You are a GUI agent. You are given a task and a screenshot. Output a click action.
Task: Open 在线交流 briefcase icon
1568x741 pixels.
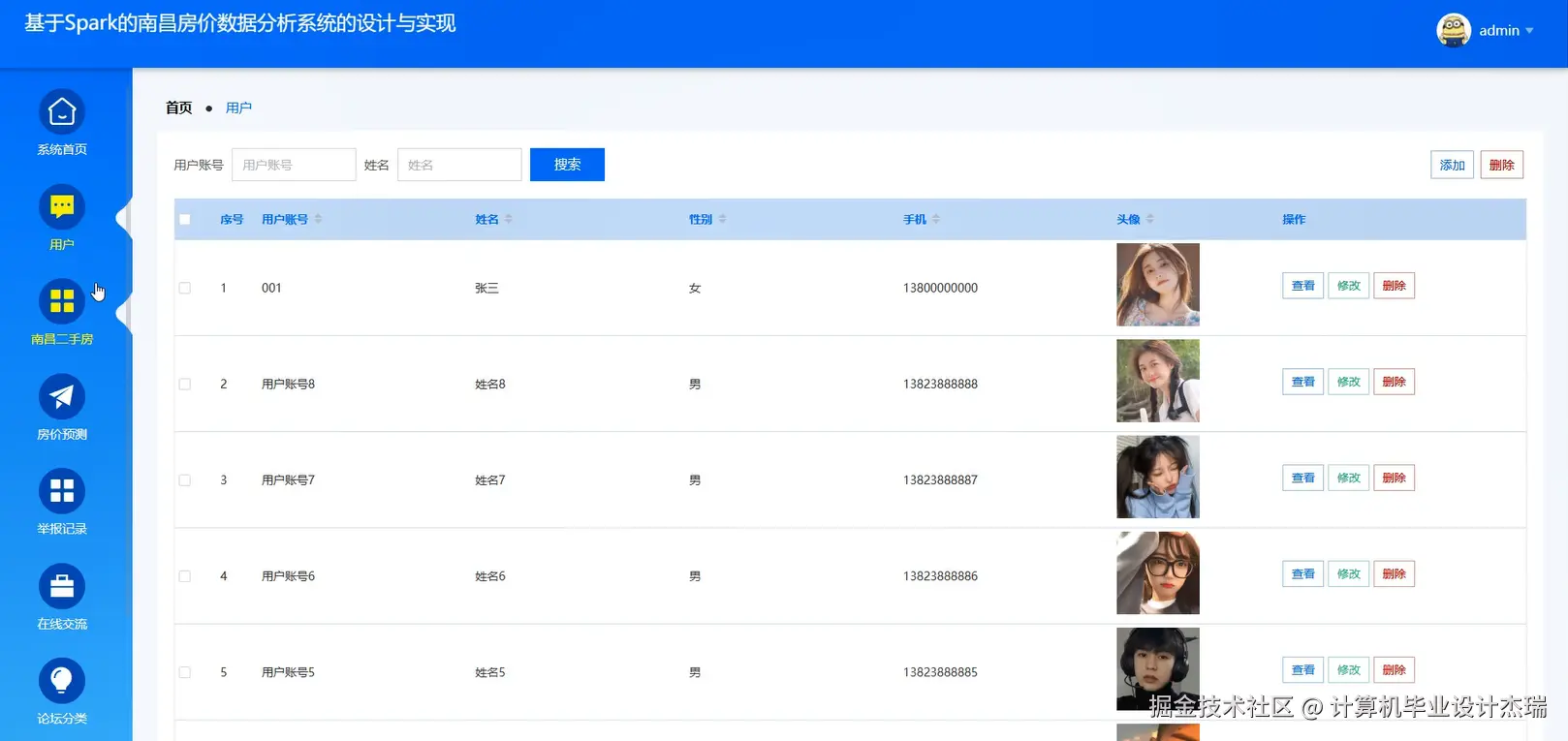(62, 587)
